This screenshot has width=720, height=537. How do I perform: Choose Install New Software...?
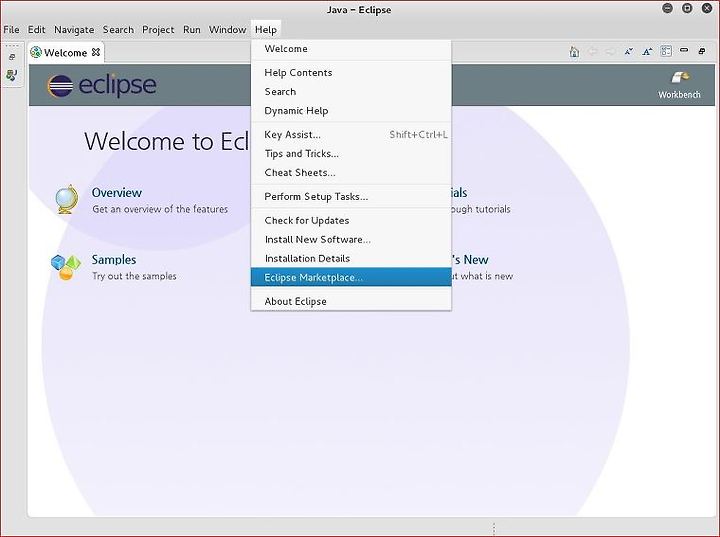(x=351, y=239)
